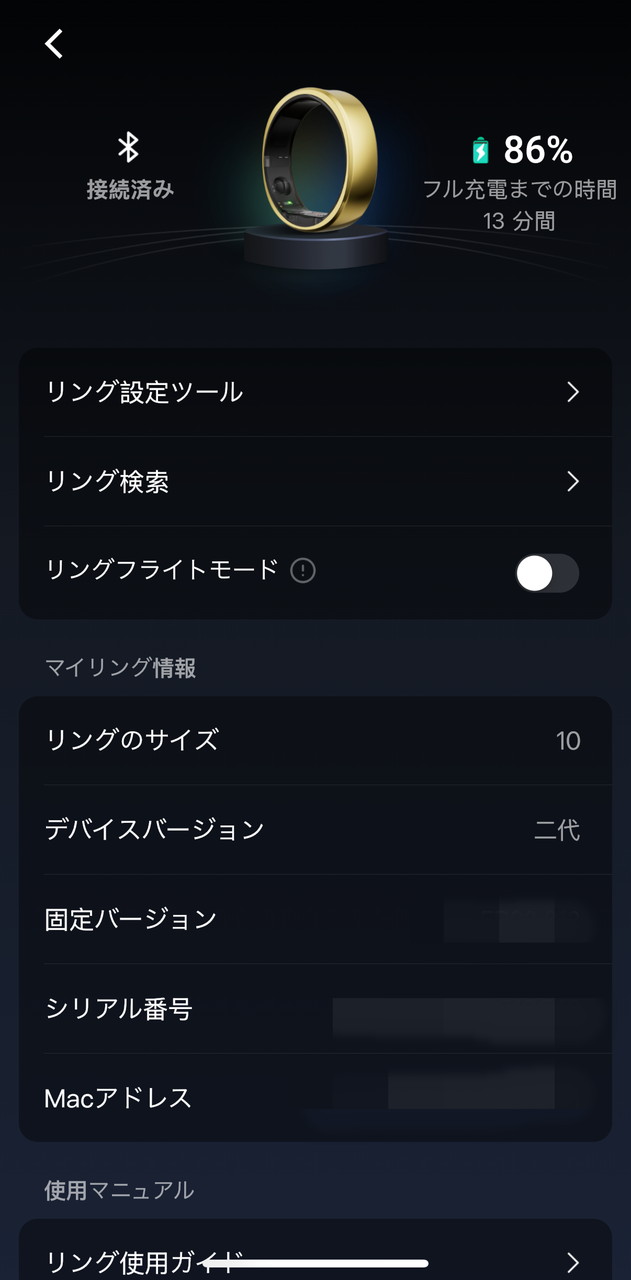
Task: Expand リング設定ツール with its chevron
Action: 573,392
